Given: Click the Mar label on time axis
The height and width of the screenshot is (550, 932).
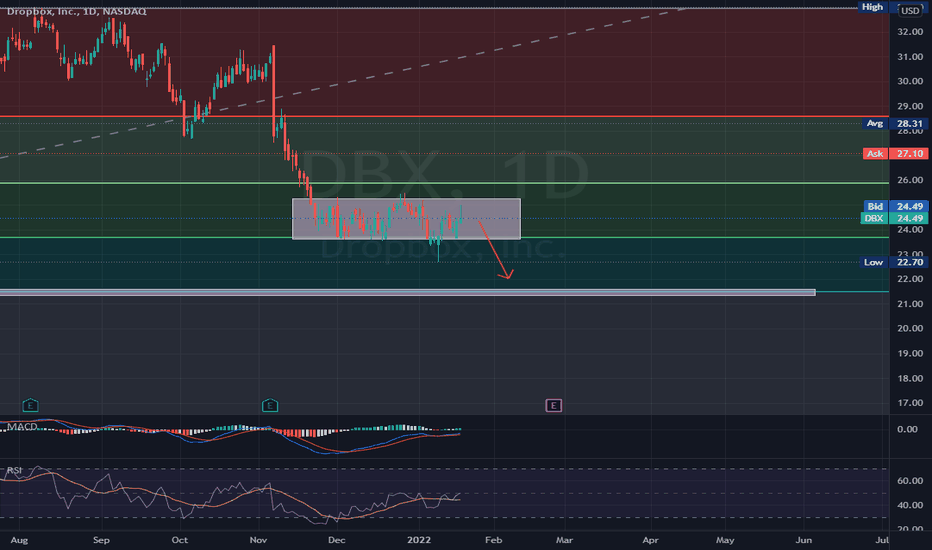Looking at the screenshot, I should tap(564, 540).
